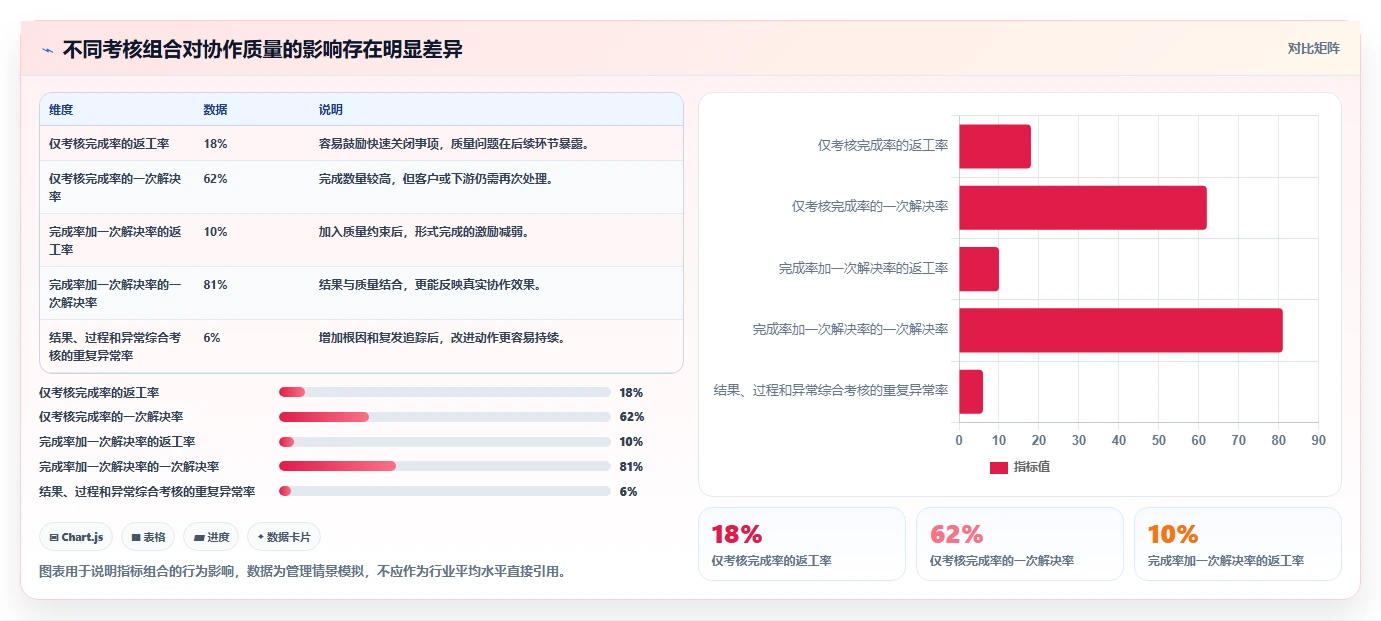Screen dimensions: 1381x621
Task: Click the 数据 column header
Action: pos(215,110)
